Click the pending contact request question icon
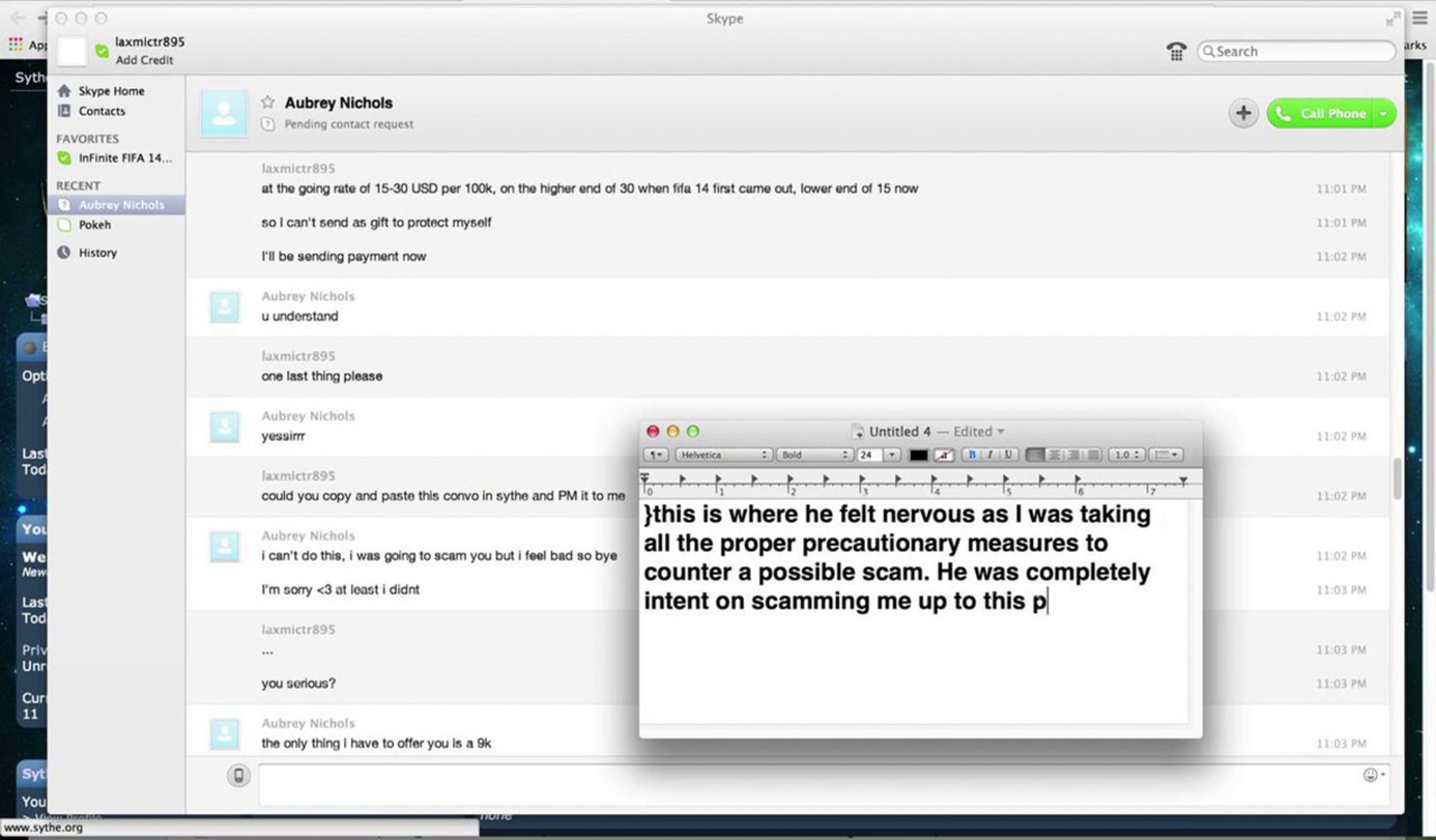The image size is (1436, 840). [267, 124]
